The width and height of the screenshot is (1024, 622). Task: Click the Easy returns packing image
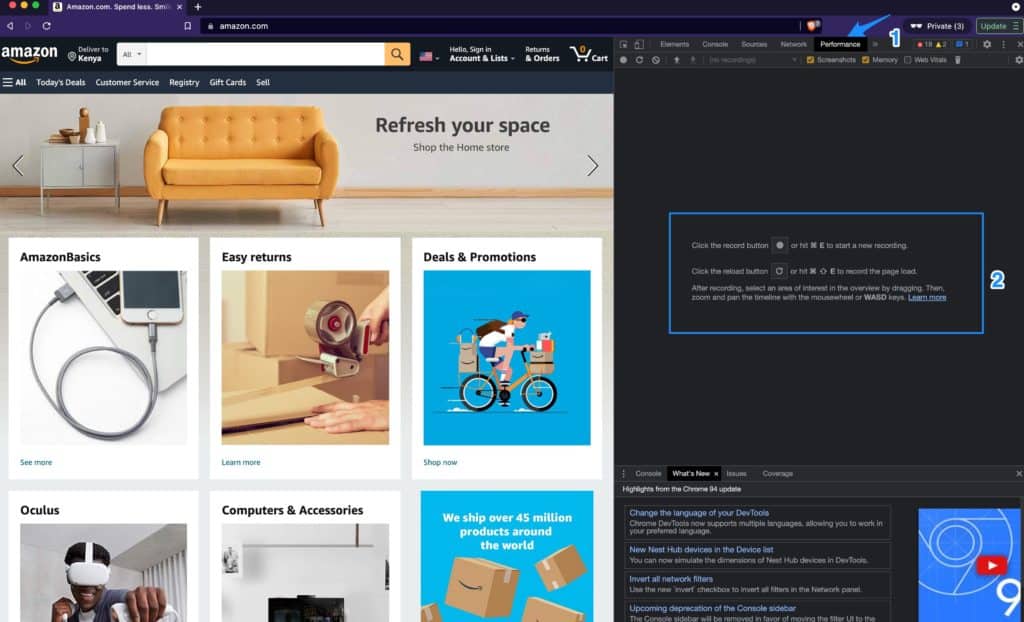(305, 357)
